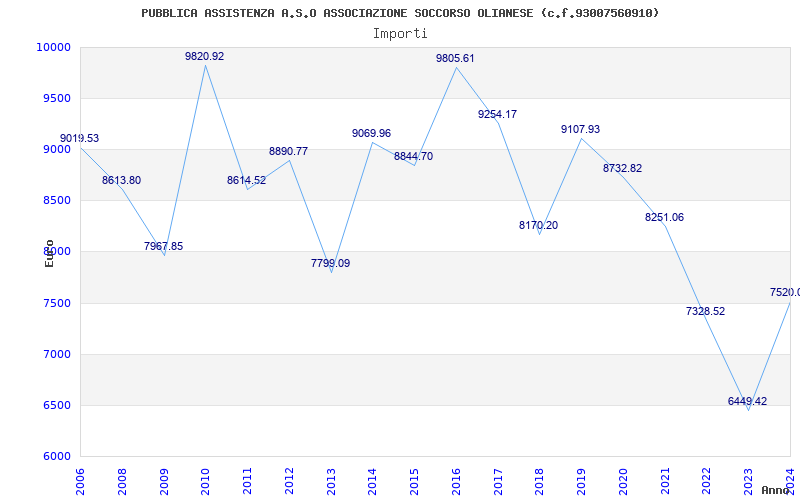Screen dimensions: 800x500
Task: Click the 2015 x-axis year label
Action: pos(415,482)
